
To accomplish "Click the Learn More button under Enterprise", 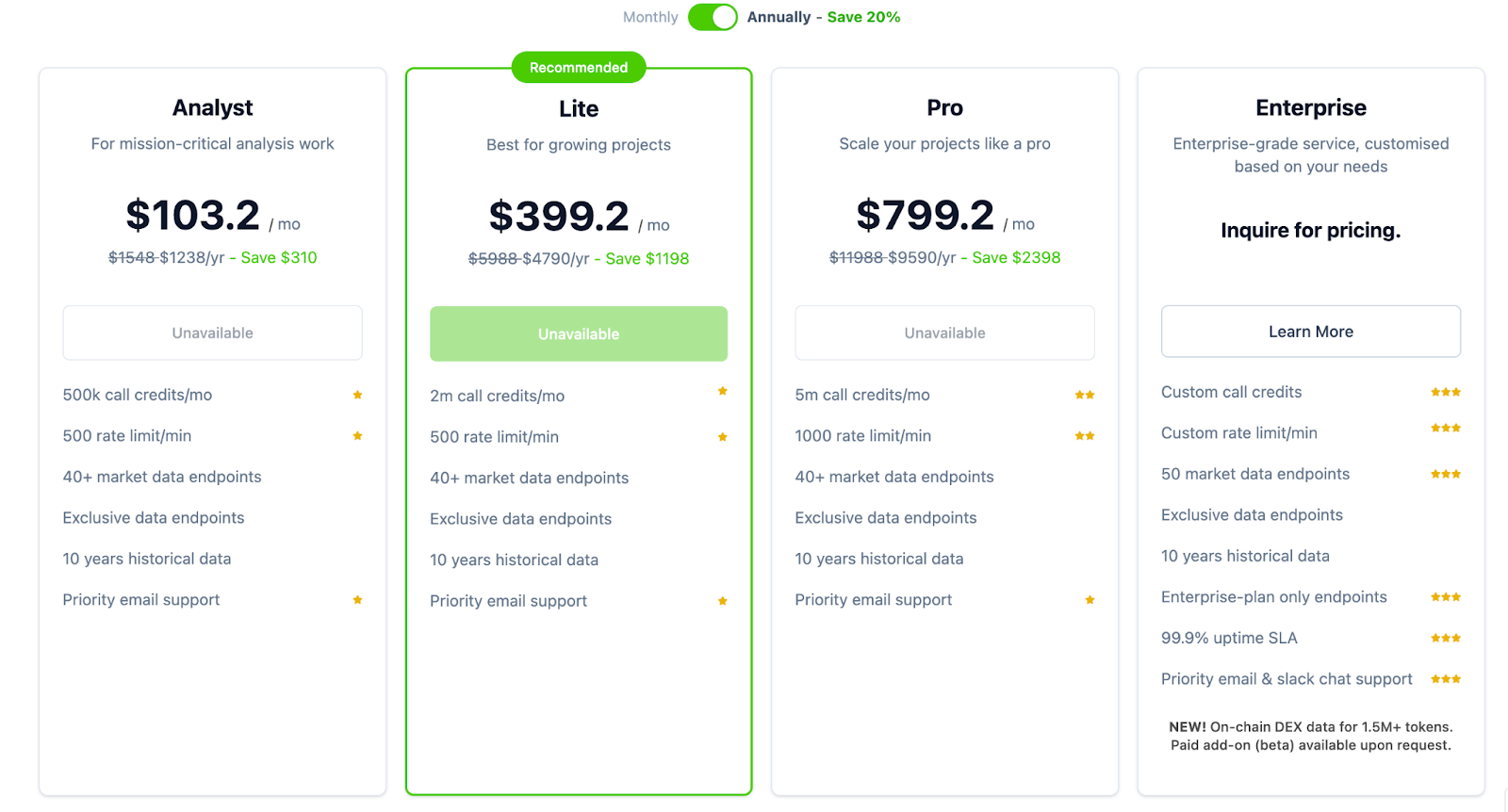I will (x=1311, y=332).
